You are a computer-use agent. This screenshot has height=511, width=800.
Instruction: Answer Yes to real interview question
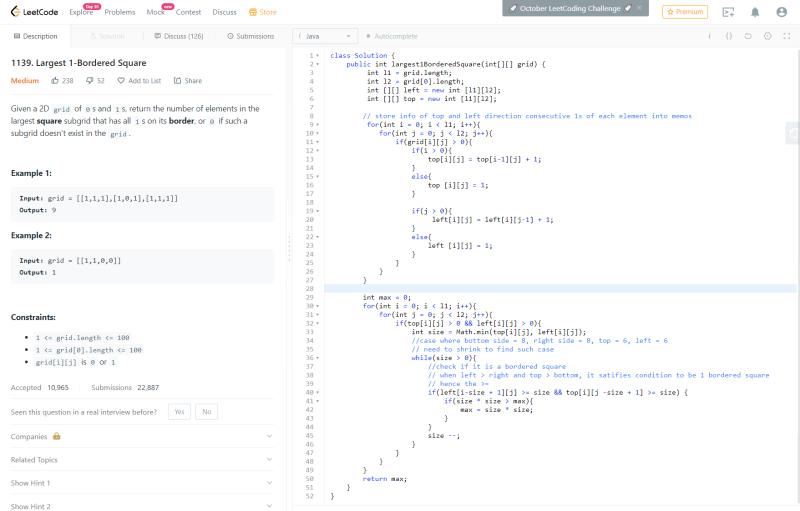coord(179,411)
